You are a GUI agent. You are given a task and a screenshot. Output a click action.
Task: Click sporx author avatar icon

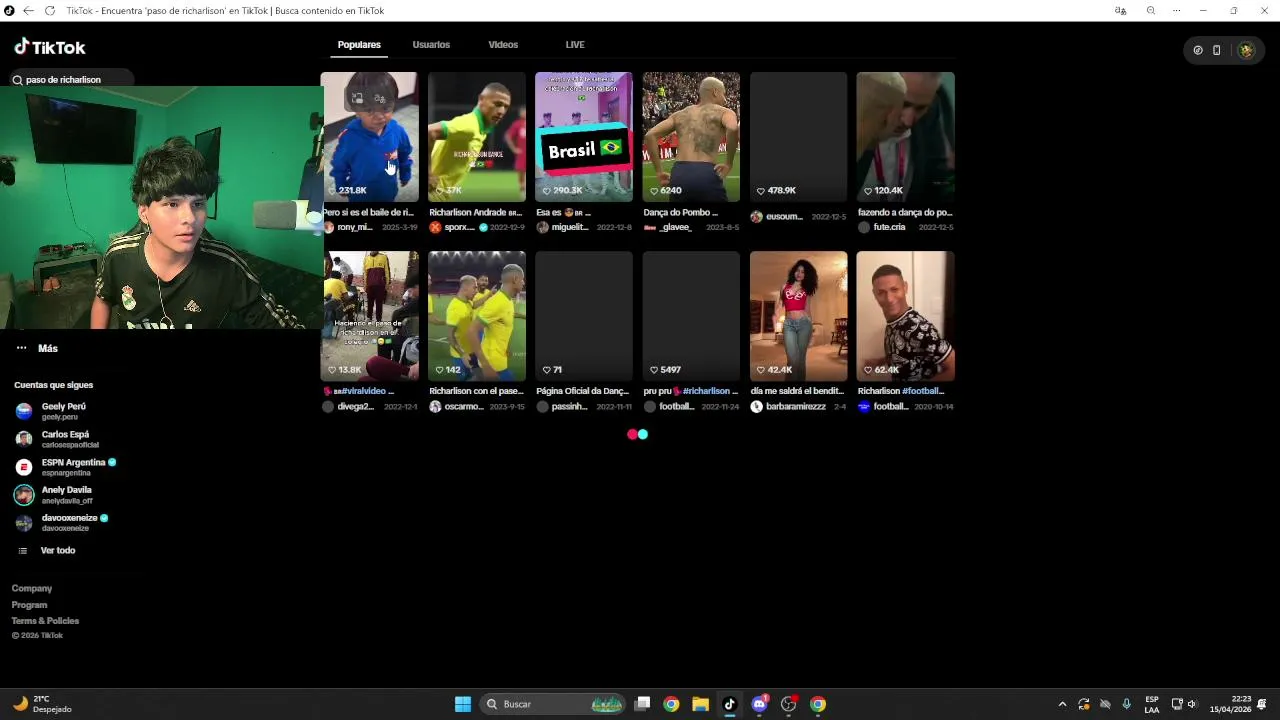point(435,227)
